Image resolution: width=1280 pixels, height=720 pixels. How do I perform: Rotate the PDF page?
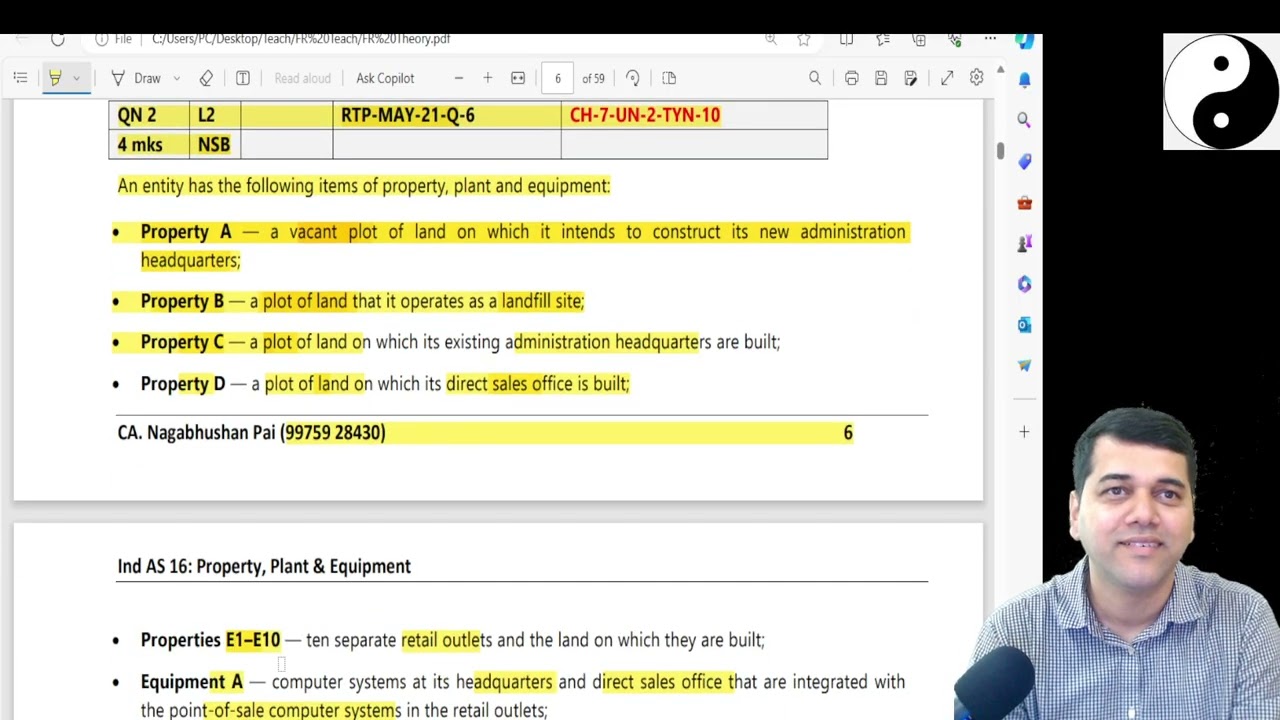click(633, 78)
